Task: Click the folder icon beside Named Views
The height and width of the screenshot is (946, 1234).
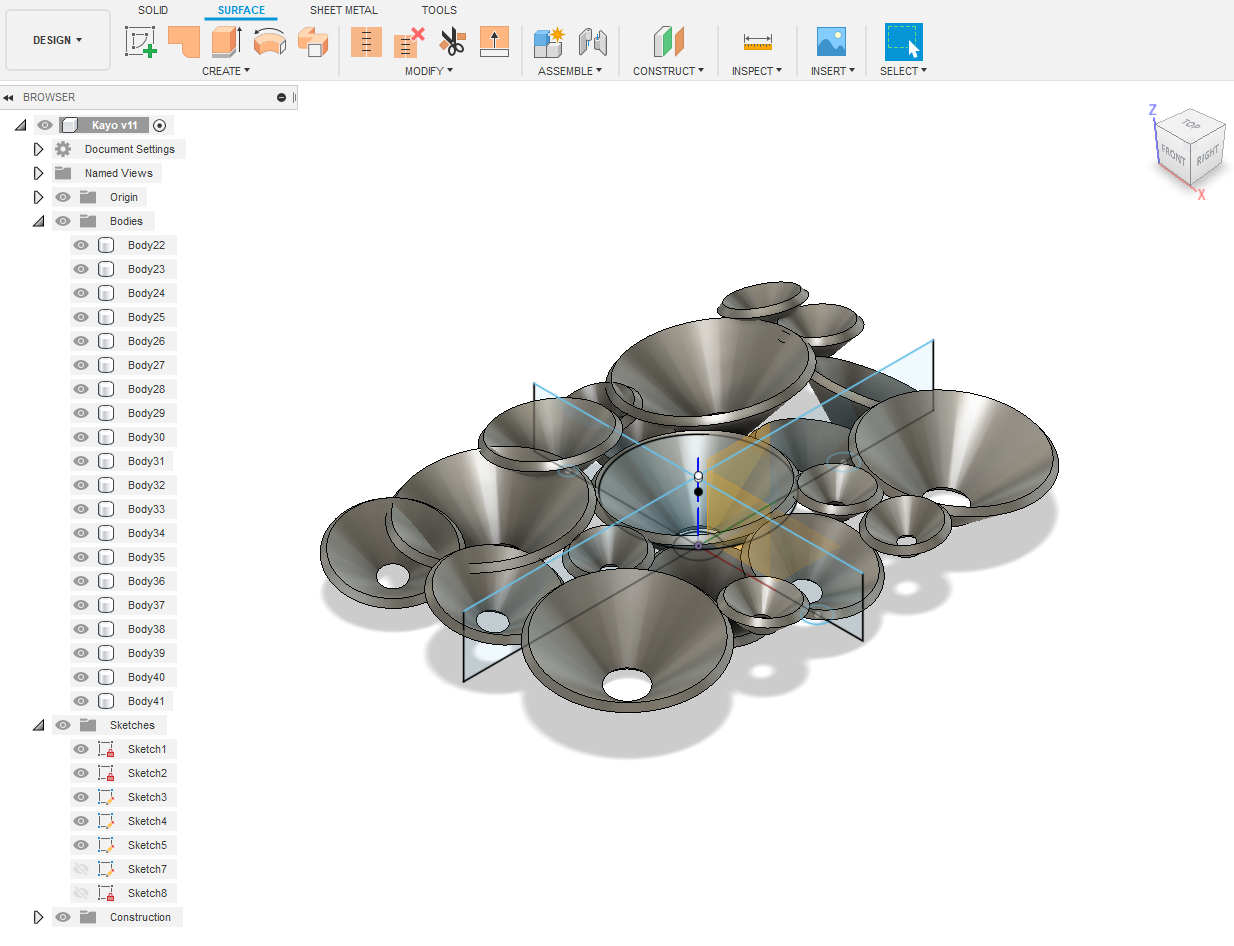Action: click(63, 173)
